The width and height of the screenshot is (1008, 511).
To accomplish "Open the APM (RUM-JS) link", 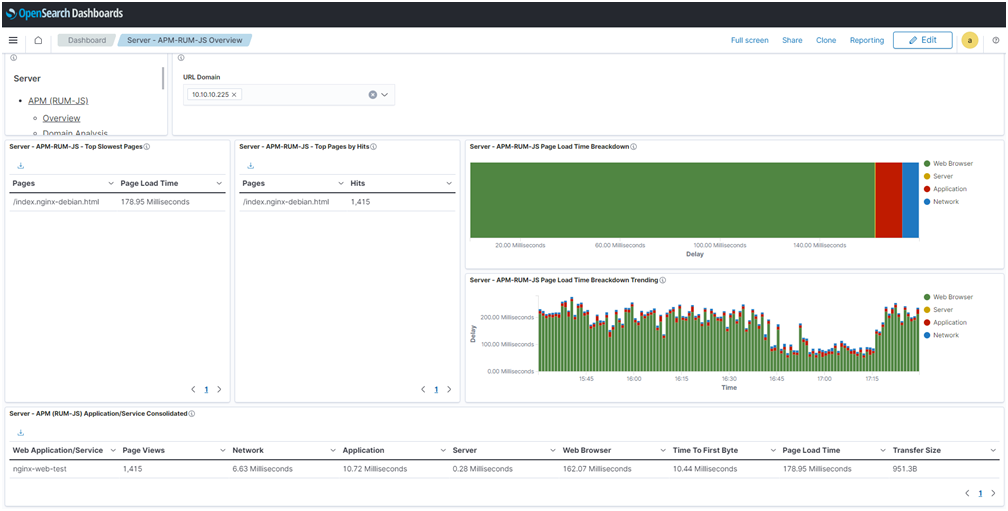I will [58, 101].
